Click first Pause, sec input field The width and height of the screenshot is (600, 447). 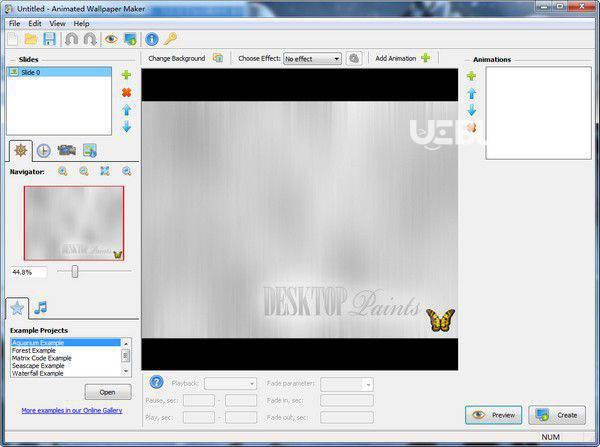199,401
